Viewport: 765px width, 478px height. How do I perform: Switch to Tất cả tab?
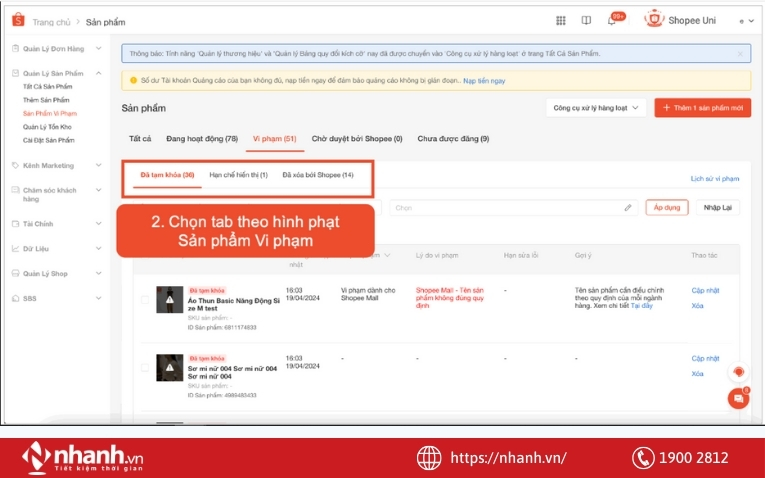coord(140,139)
